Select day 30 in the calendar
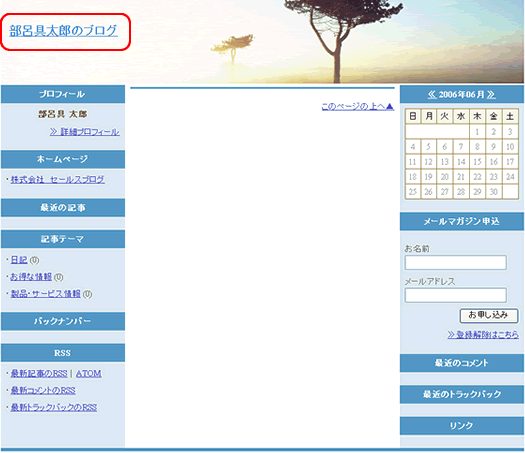This screenshot has width=525, height=453. (494, 192)
